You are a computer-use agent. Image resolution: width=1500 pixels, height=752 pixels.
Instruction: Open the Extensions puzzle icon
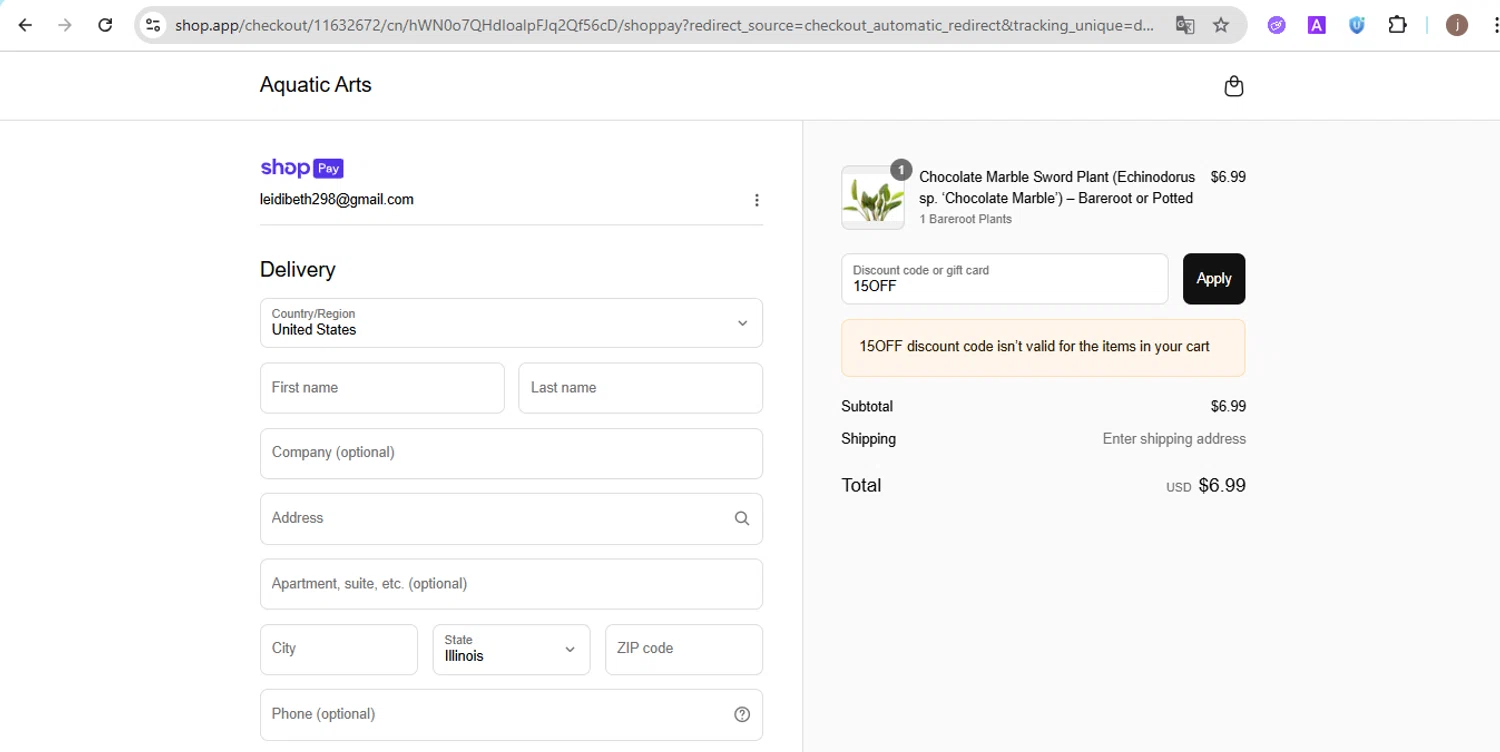(1397, 25)
